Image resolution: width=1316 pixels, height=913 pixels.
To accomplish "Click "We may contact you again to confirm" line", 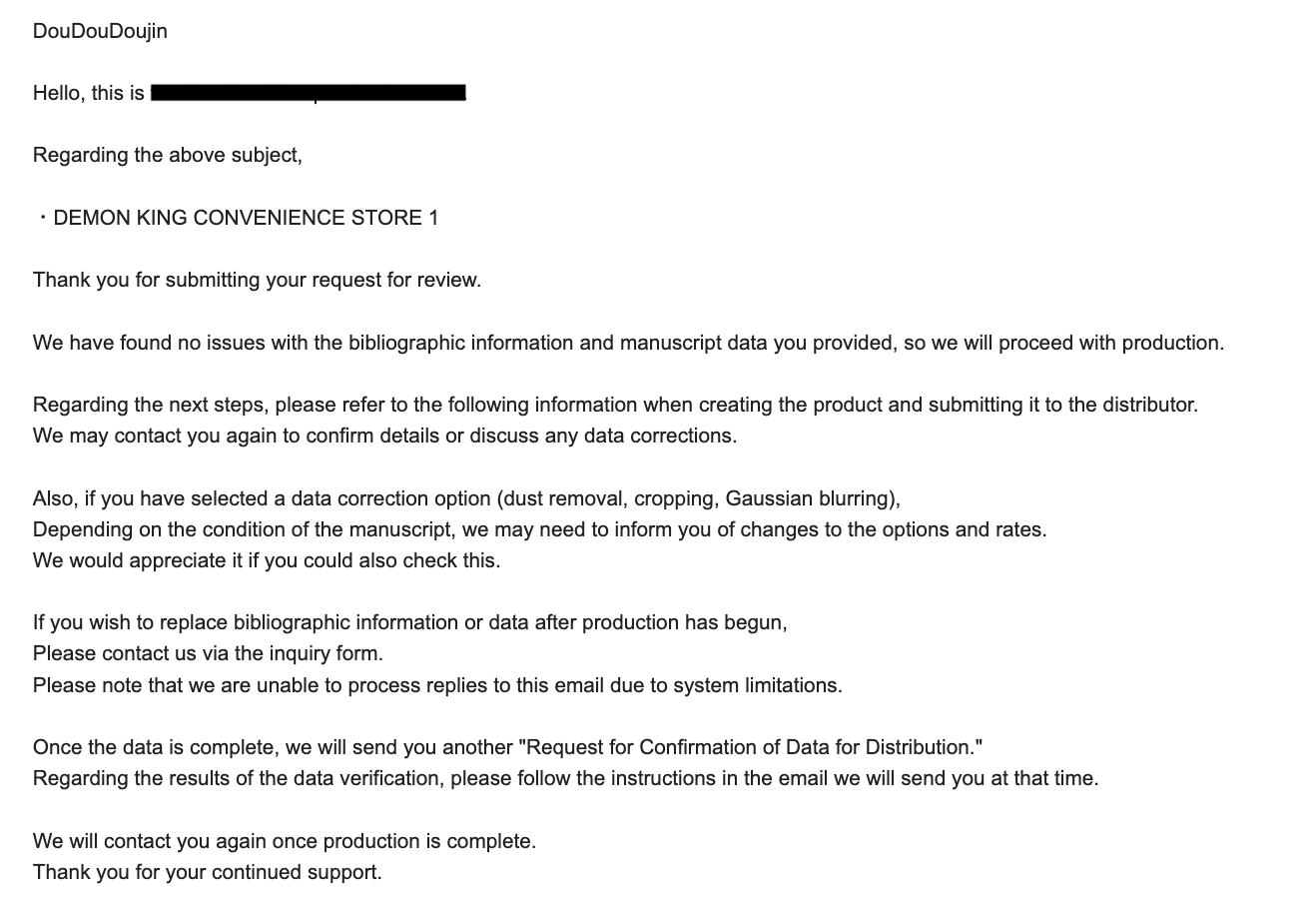I will pos(385,436).
